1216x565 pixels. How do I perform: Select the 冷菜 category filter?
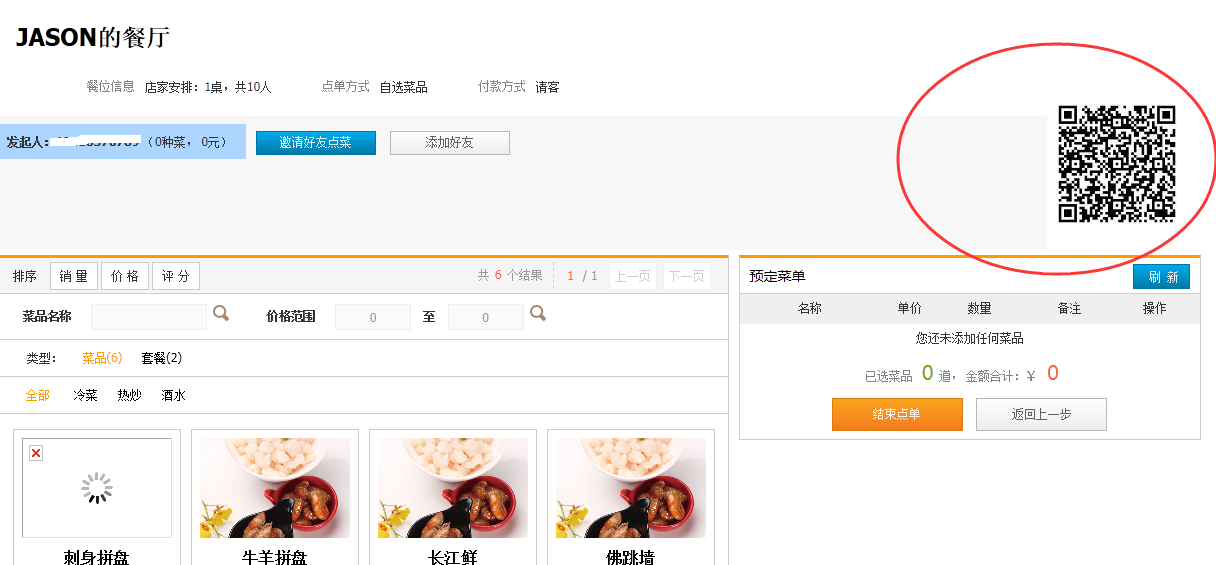[85, 395]
